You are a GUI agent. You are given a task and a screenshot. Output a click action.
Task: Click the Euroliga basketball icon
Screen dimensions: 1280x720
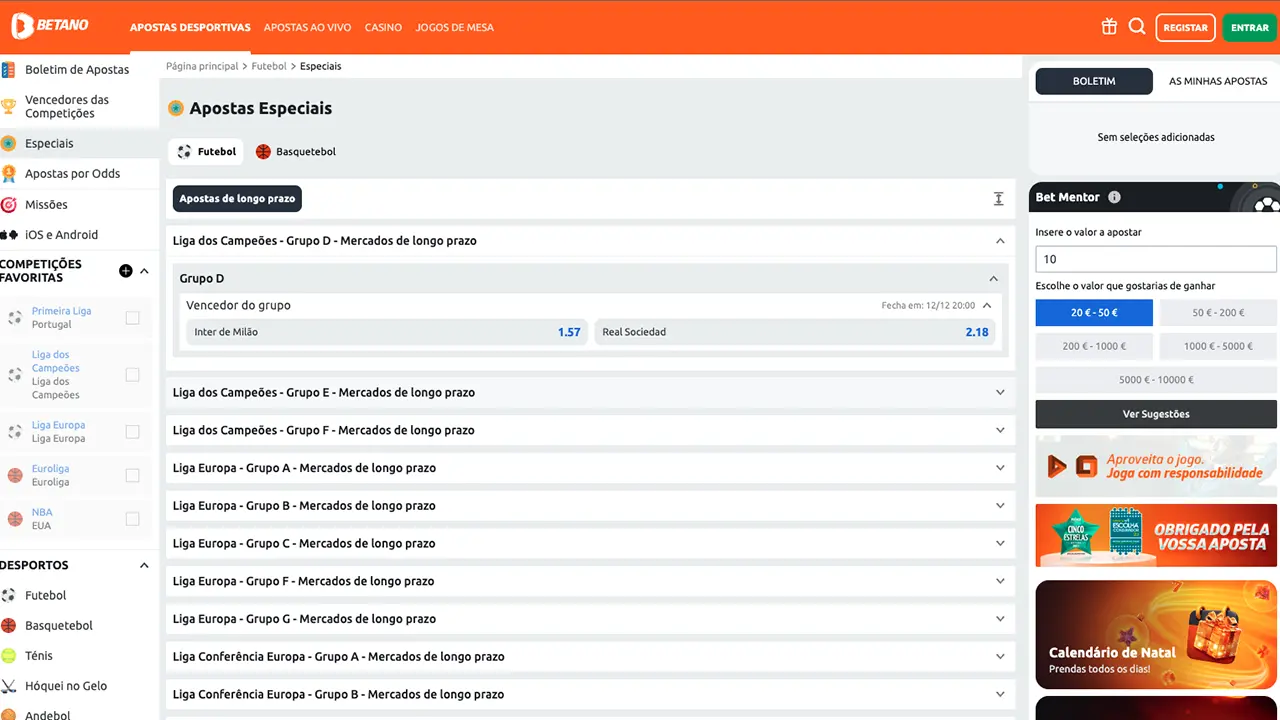[x=15, y=475]
